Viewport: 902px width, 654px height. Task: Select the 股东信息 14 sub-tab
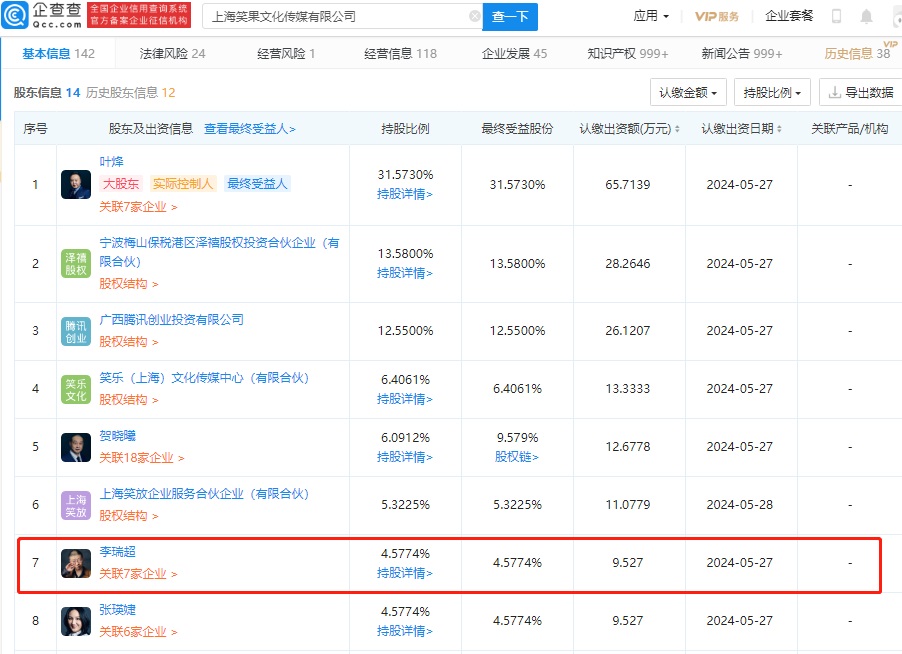tap(47, 93)
